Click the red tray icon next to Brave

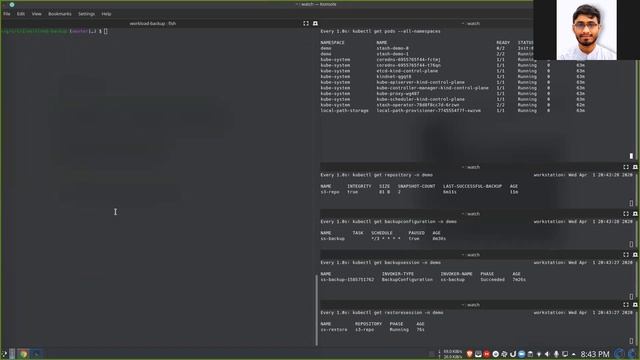tap(487, 354)
